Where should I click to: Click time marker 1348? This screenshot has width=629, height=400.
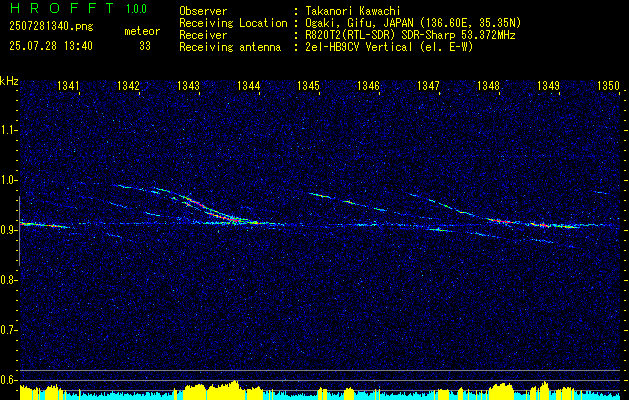[489, 86]
